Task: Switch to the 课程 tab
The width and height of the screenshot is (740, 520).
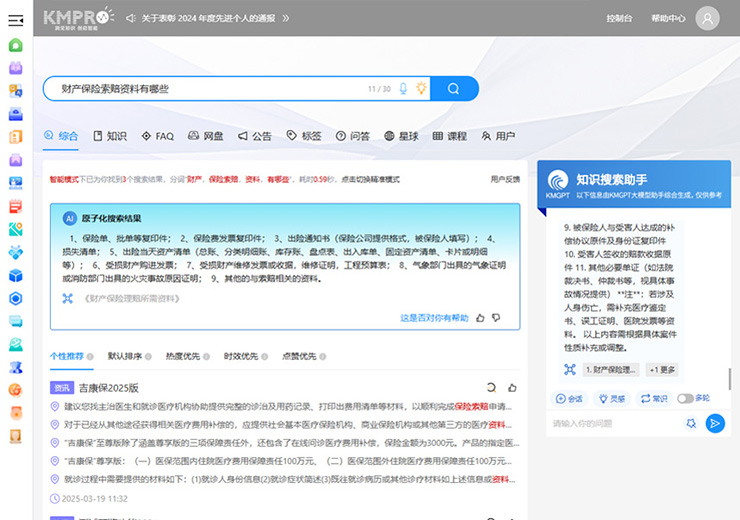Action: [450, 136]
